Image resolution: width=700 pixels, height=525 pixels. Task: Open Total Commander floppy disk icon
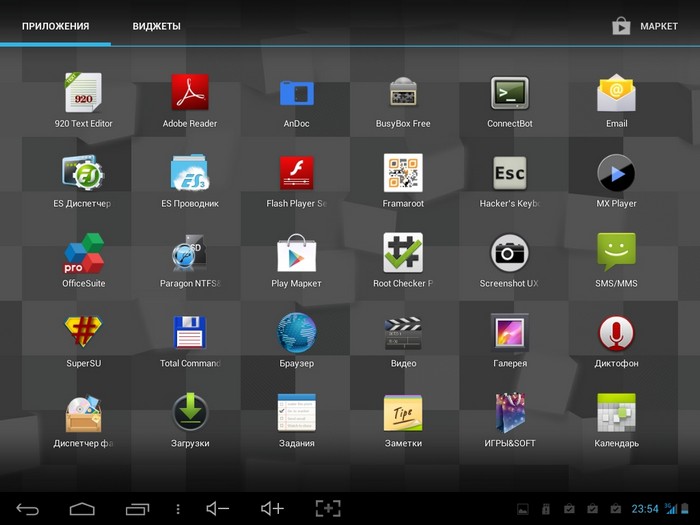(190, 333)
